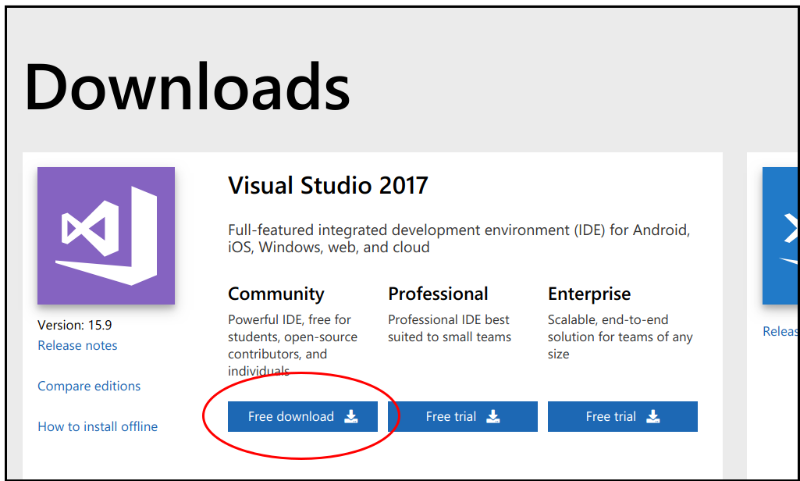
Task: Start the Professional Free trial
Action: pyautogui.click(x=462, y=417)
